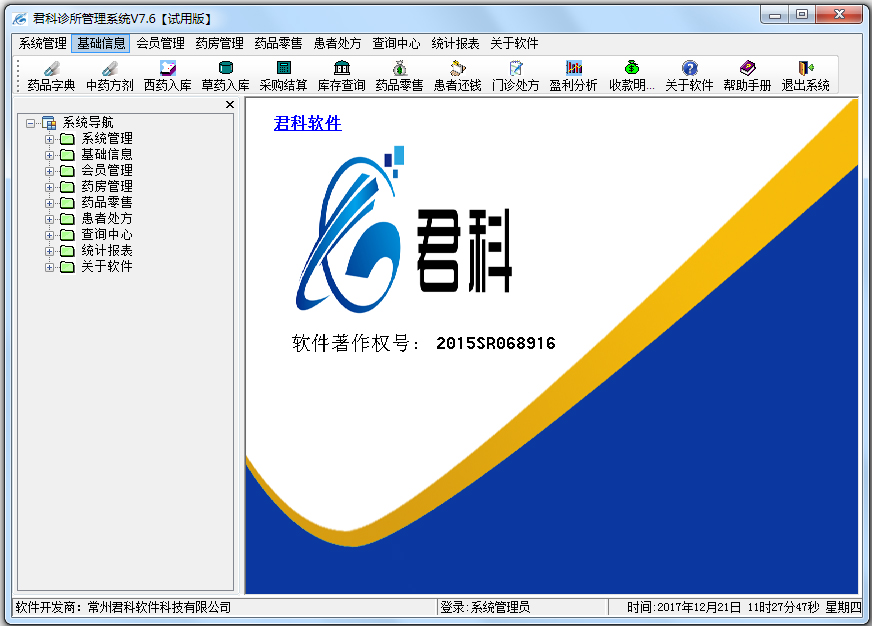Click the 登录:系统管理员 status bar entry
The width and height of the screenshot is (872, 626).
coord(485,607)
